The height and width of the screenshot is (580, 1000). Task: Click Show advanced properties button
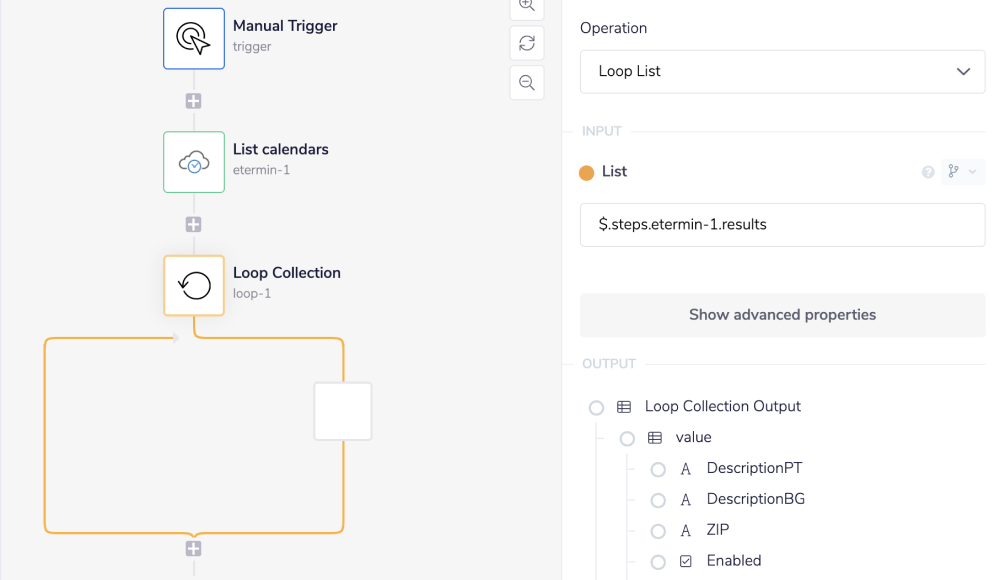coord(782,315)
